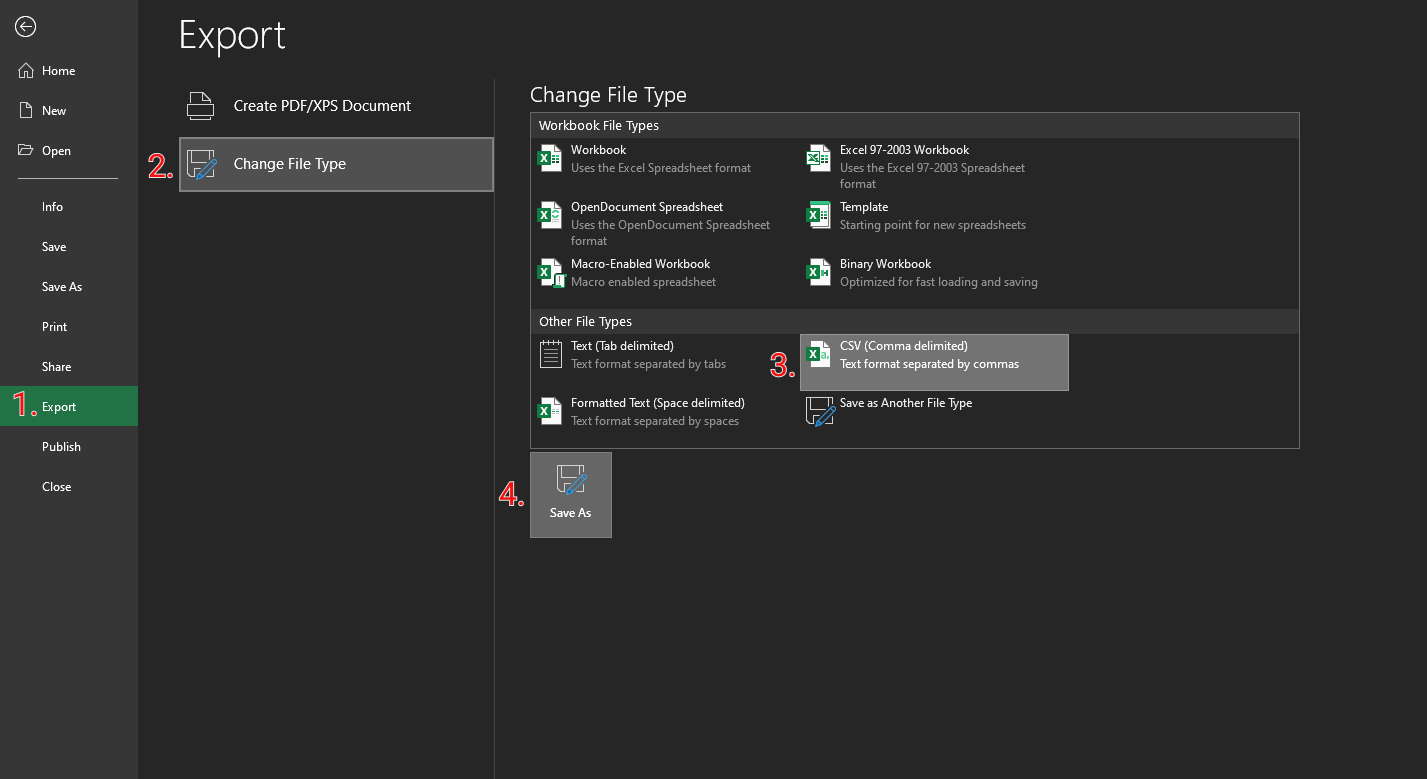Image resolution: width=1427 pixels, height=779 pixels.
Task: Select Save as Another File Type label
Action: coord(906,403)
